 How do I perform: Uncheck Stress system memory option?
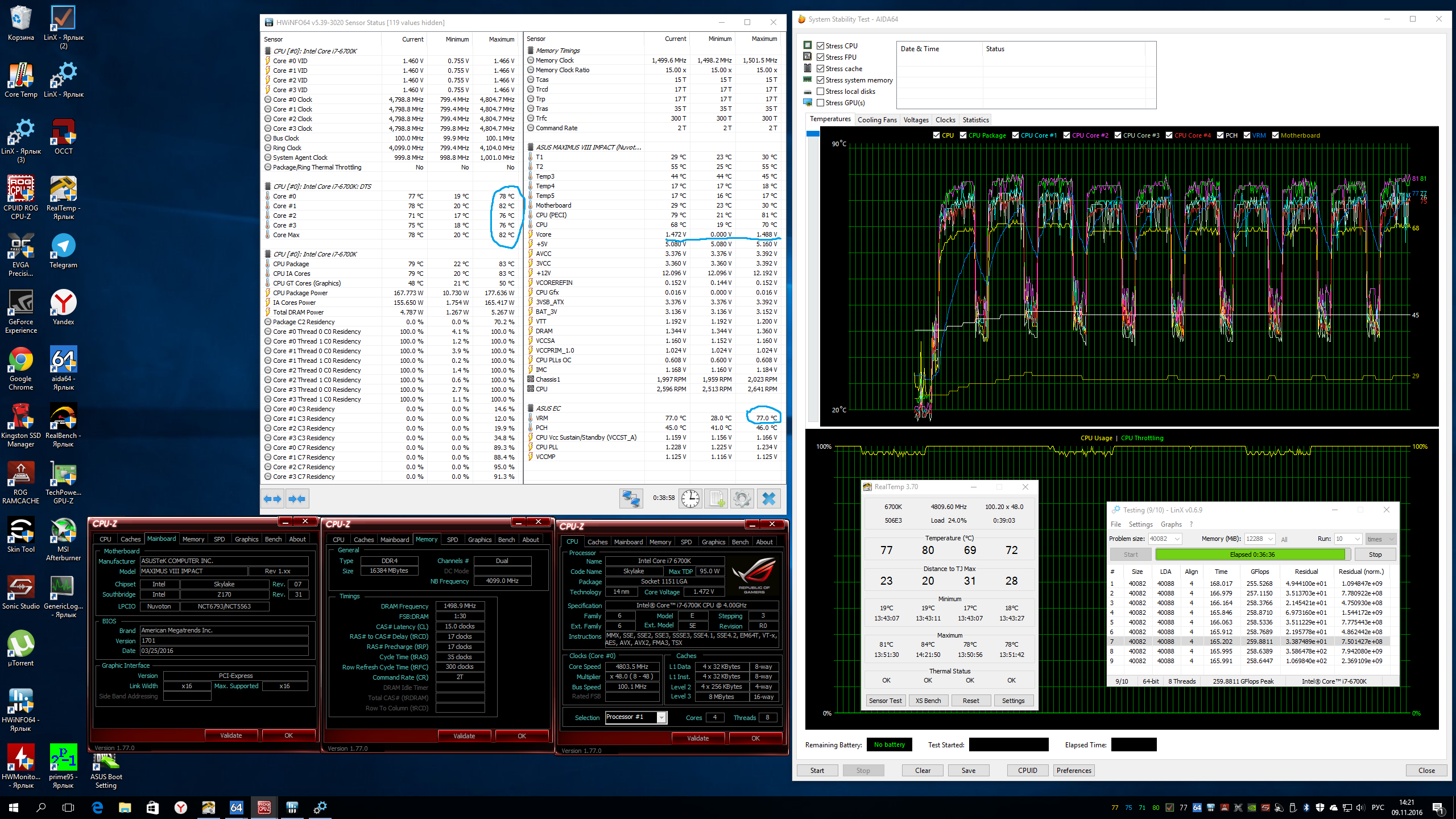click(820, 80)
